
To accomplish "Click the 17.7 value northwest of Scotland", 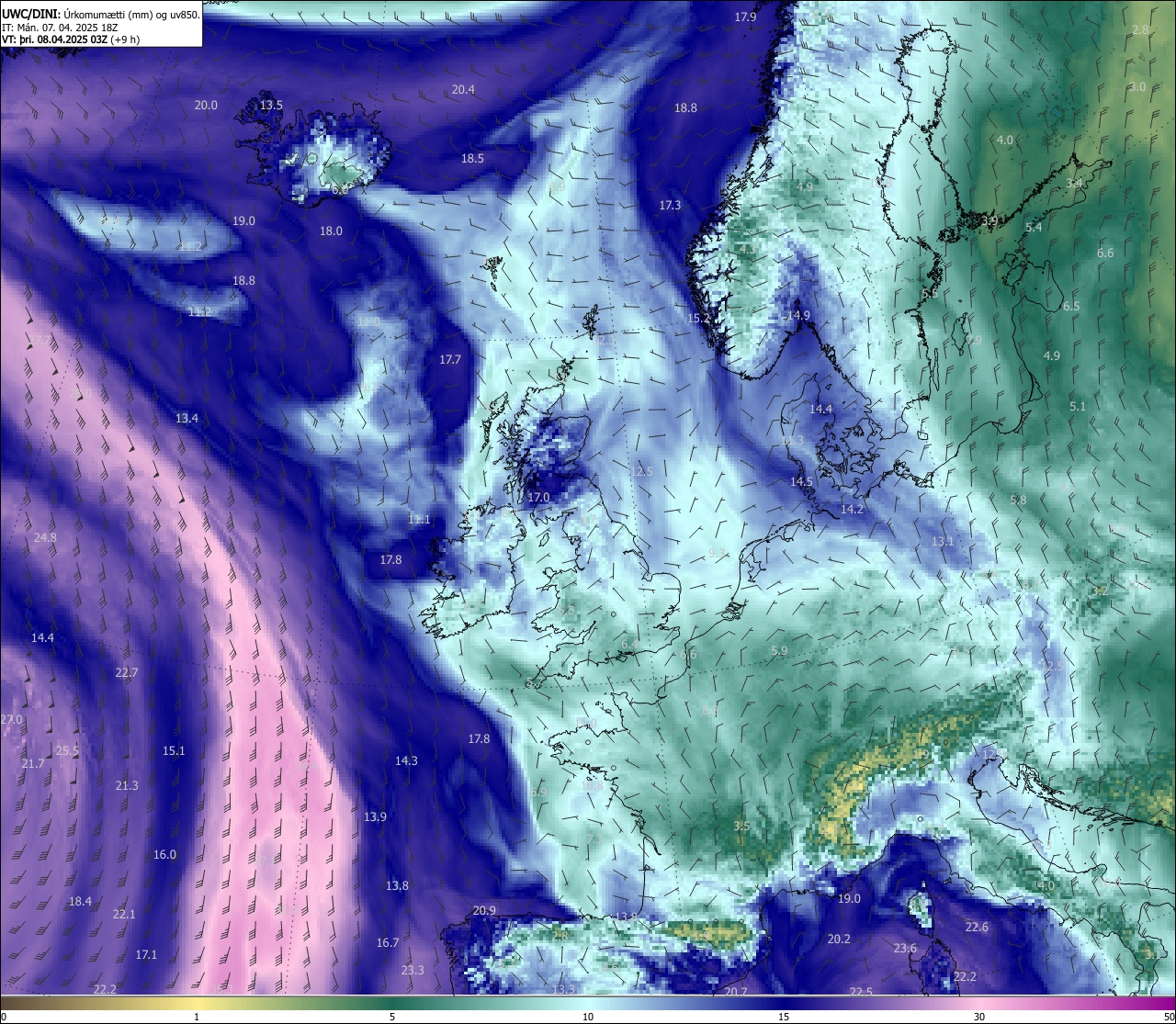I will [x=450, y=360].
